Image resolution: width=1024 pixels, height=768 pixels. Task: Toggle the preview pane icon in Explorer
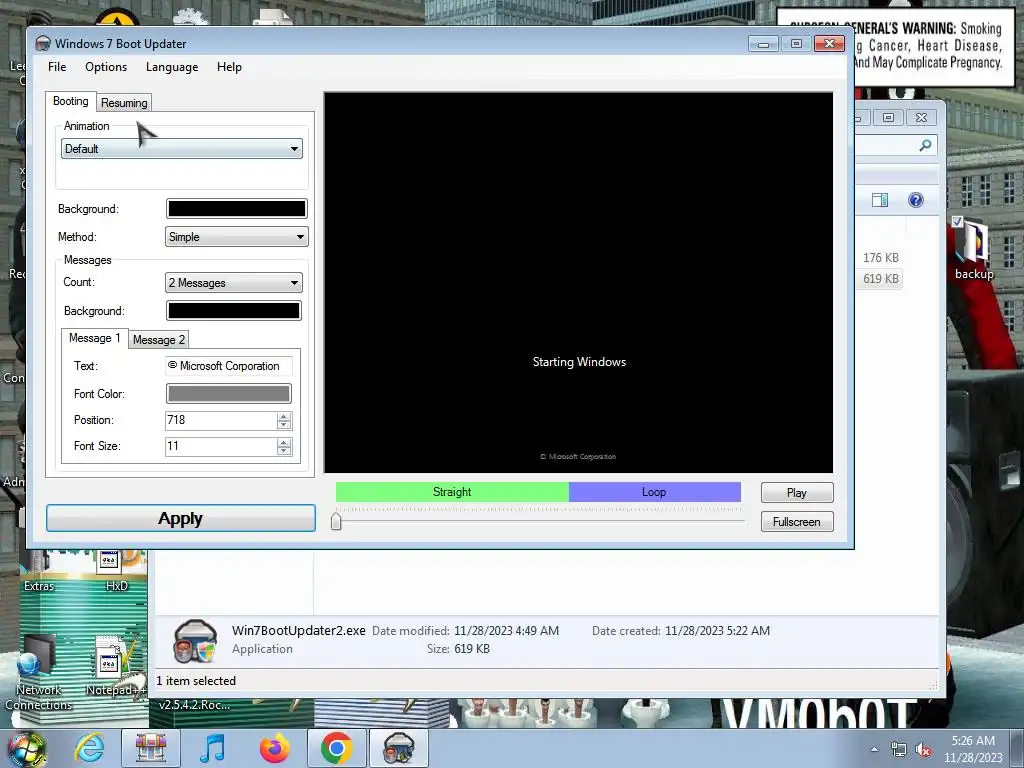(880, 200)
